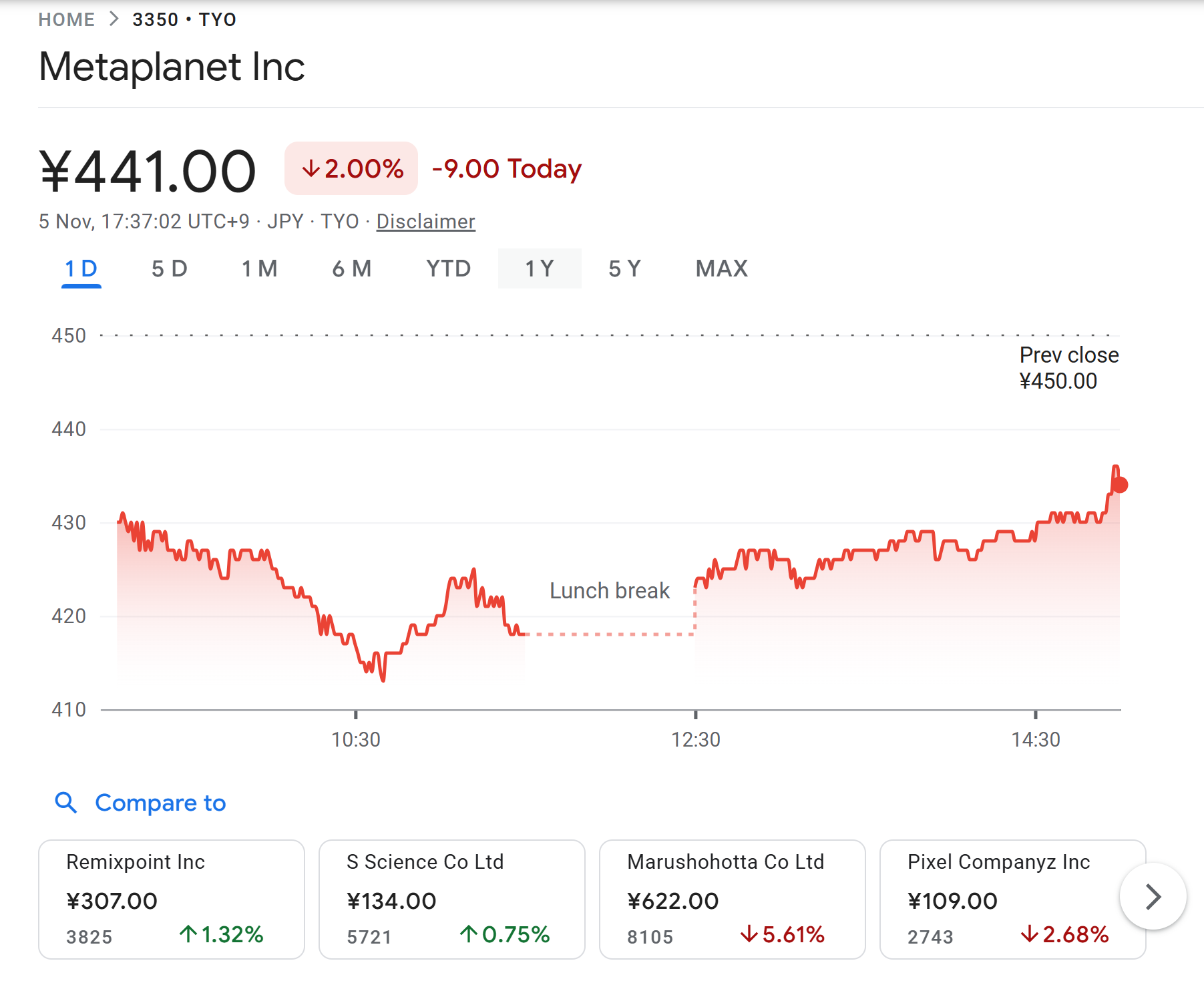Open the HOME breadcrumb link
This screenshot has height=983, width=1204.
(x=66, y=18)
